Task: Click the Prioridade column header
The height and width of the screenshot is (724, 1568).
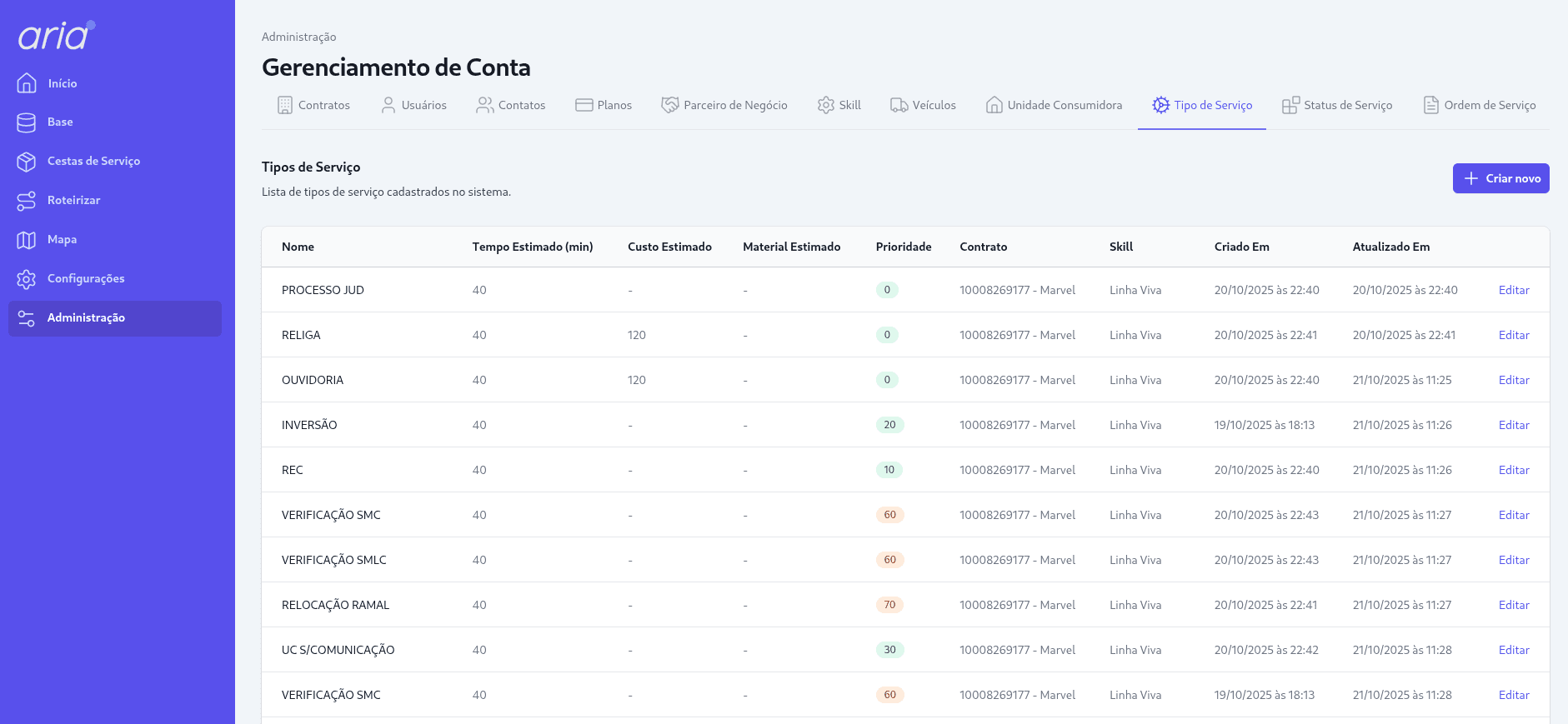Action: [903, 247]
